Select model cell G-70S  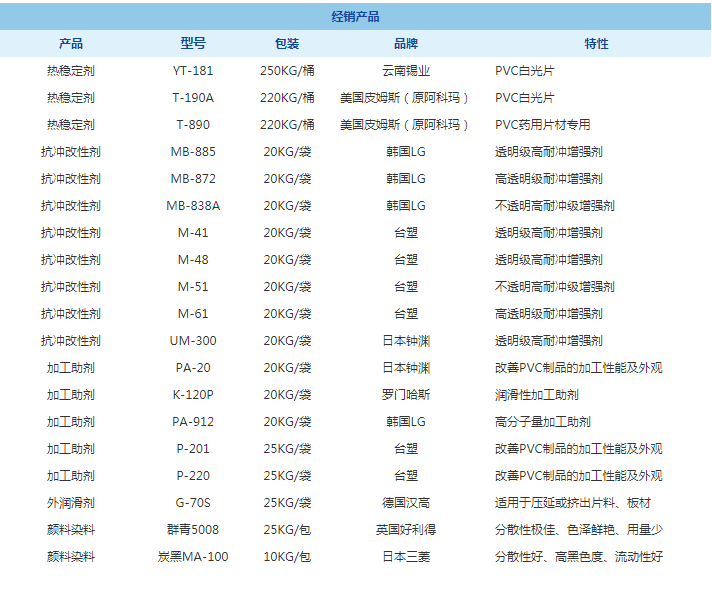tap(193, 503)
